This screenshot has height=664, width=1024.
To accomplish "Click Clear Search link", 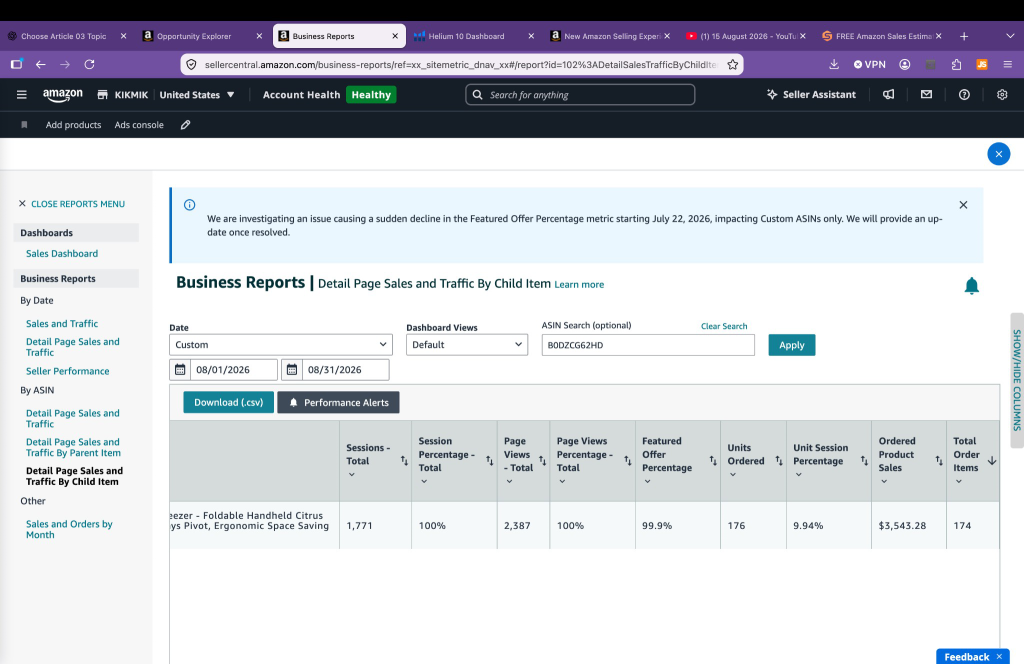I will [x=724, y=326].
